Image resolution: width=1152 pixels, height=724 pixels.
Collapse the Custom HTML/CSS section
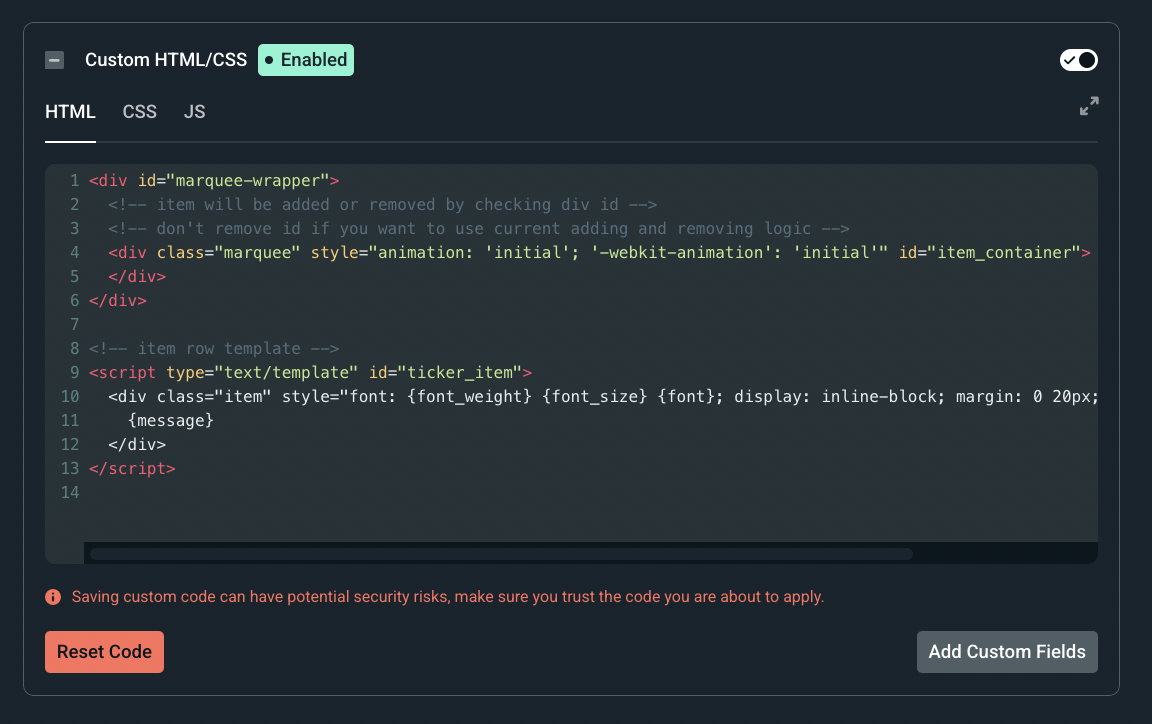pos(54,59)
